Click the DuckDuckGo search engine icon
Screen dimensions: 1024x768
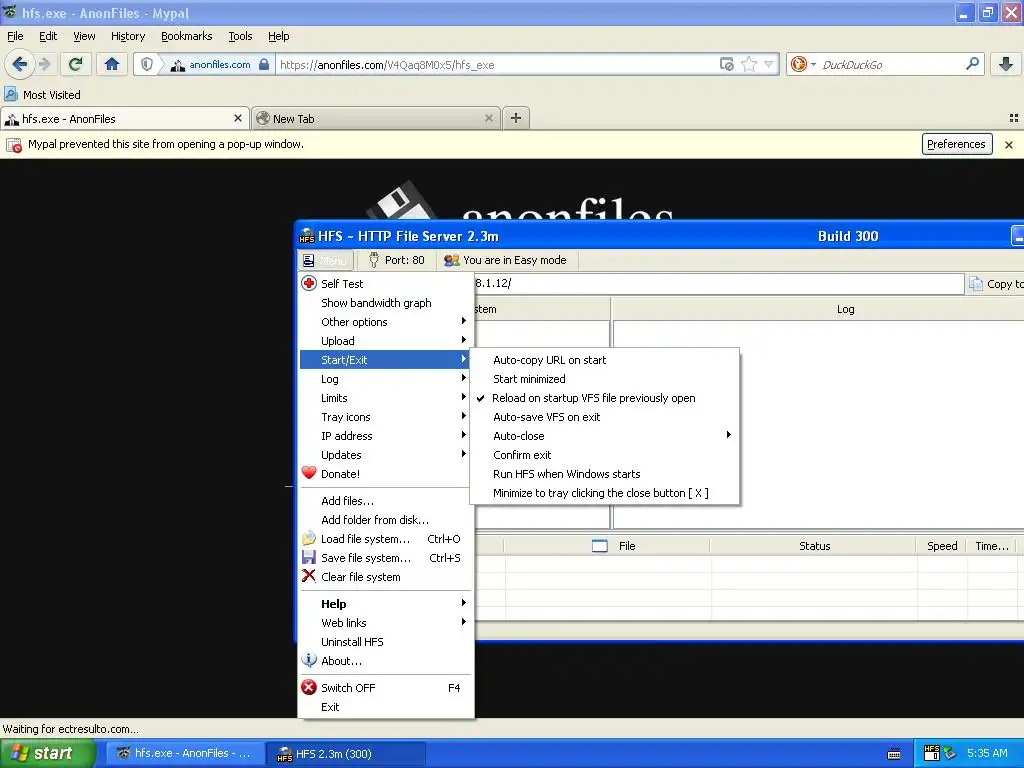pyautogui.click(x=798, y=64)
